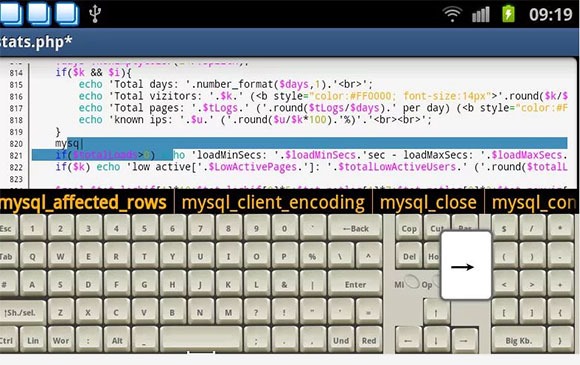Tap the Back (backspace) key

tap(355, 229)
